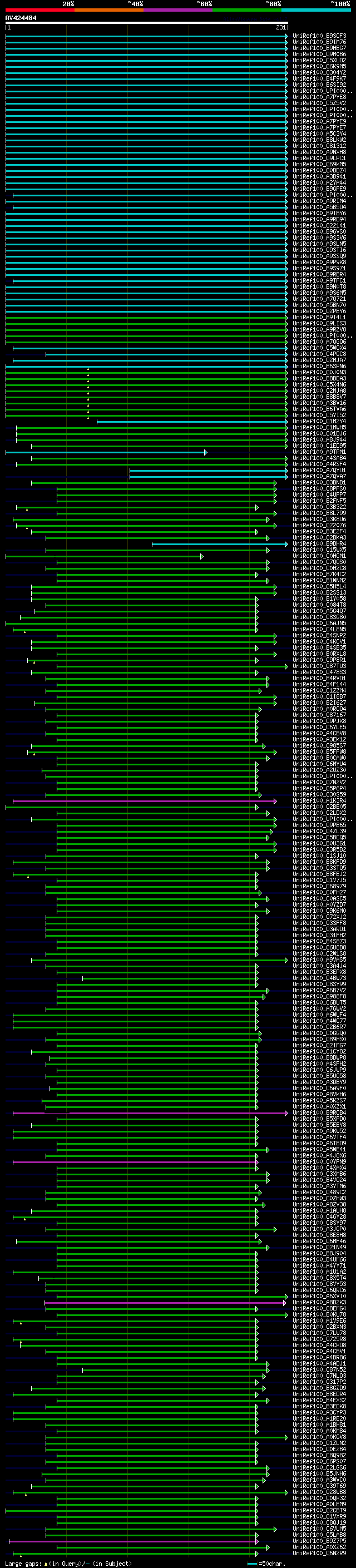Select the UniRef100_Q9LPC1 entry
Image resolution: width=356 pixels, height=1568 pixels.
click(x=319, y=157)
